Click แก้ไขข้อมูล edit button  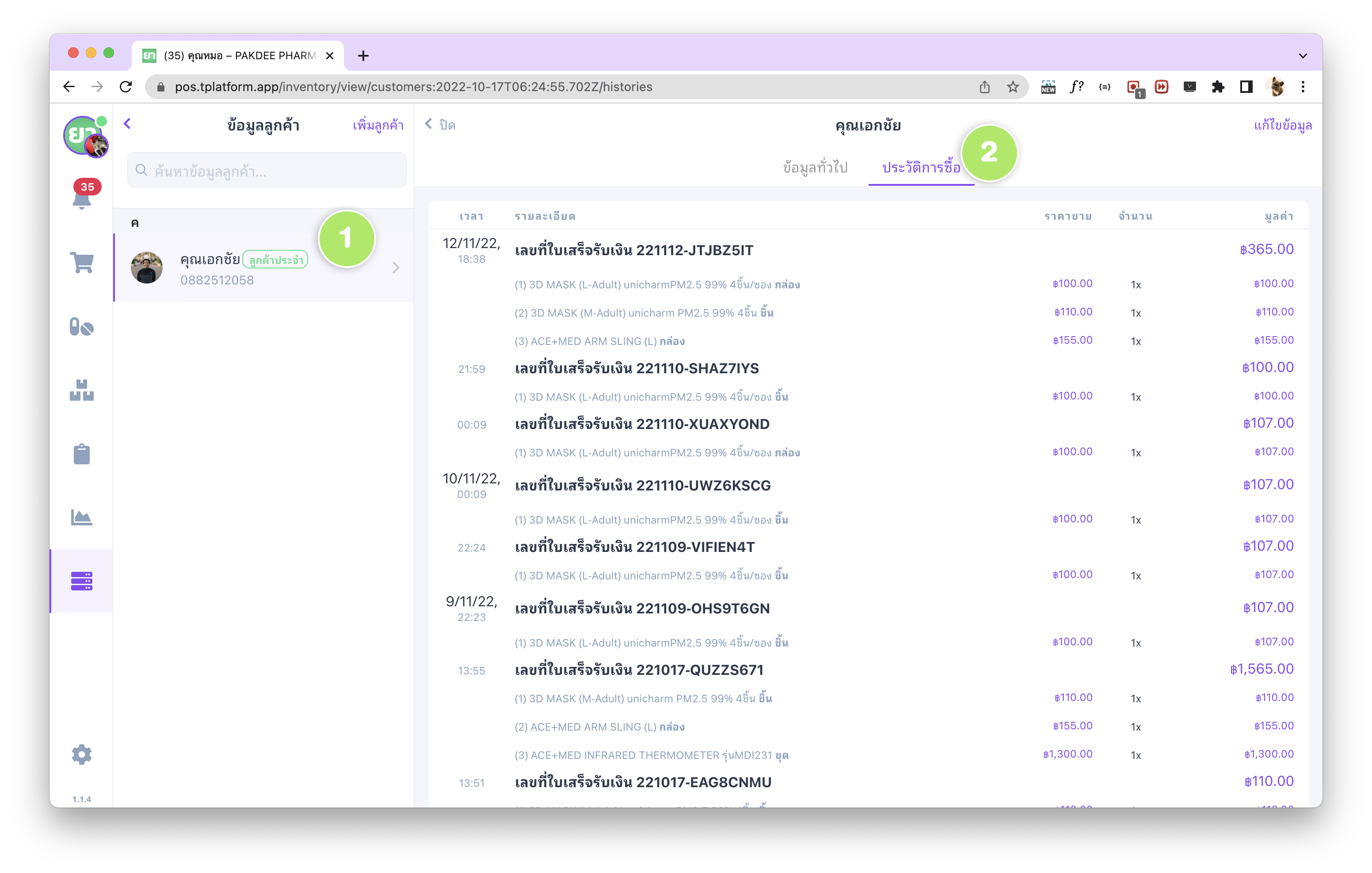pyautogui.click(x=1282, y=125)
